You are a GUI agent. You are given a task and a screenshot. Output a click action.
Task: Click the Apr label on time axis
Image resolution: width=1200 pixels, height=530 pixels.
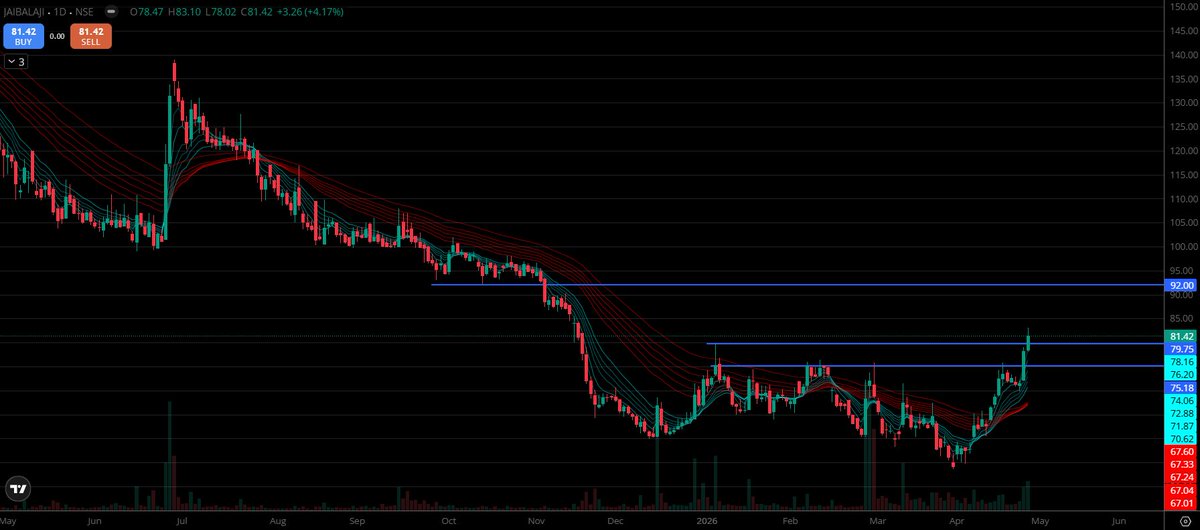[x=955, y=521]
